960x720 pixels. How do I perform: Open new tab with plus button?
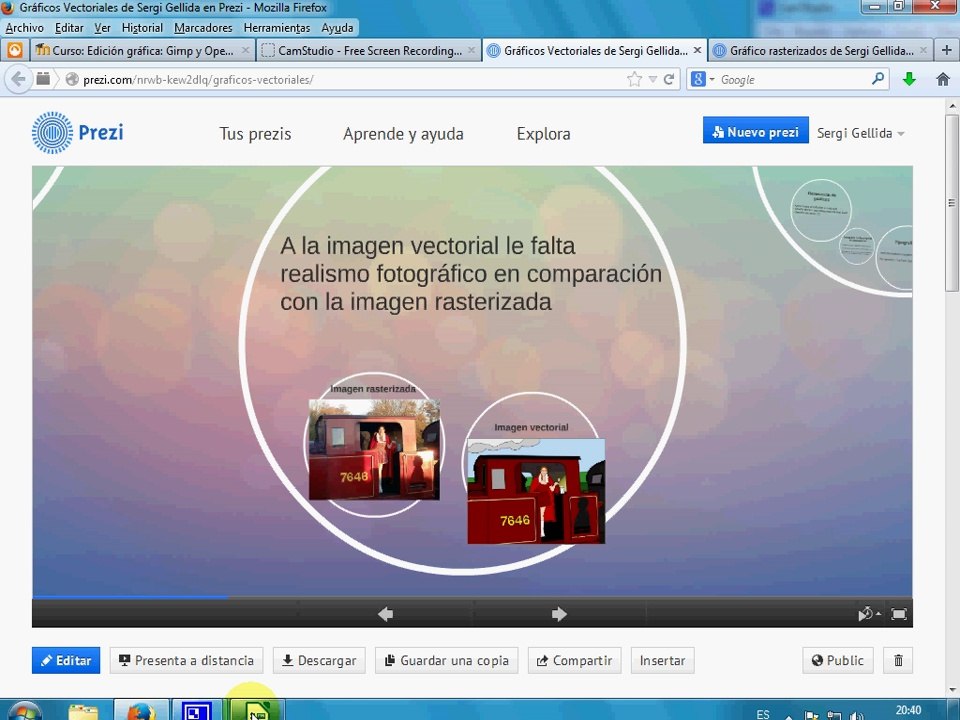coord(947,50)
